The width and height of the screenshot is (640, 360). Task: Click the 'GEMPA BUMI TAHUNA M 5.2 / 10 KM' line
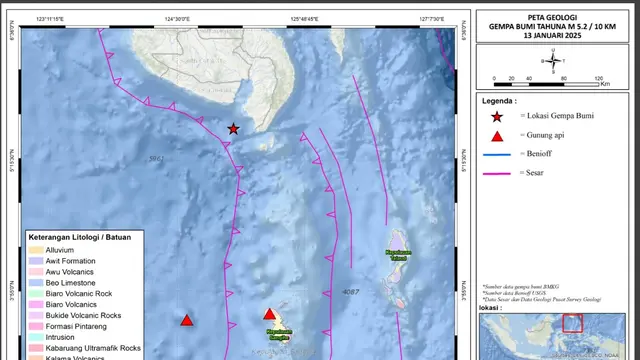click(x=552, y=27)
